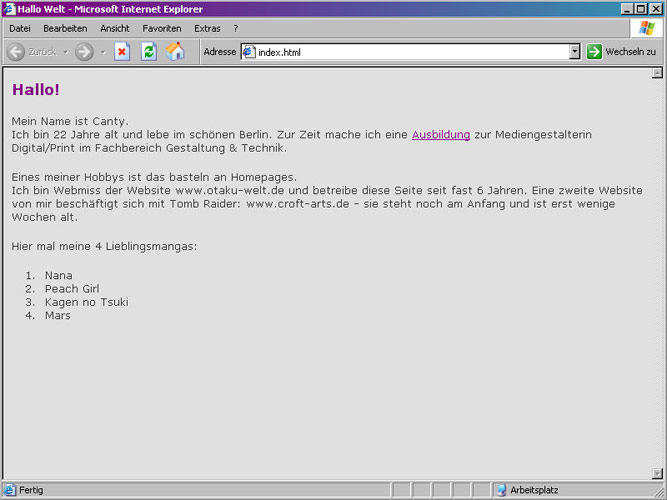This screenshot has height=500, width=667.
Task: Maximize the Internet Explorer window
Action: pyautogui.click(x=640, y=9)
